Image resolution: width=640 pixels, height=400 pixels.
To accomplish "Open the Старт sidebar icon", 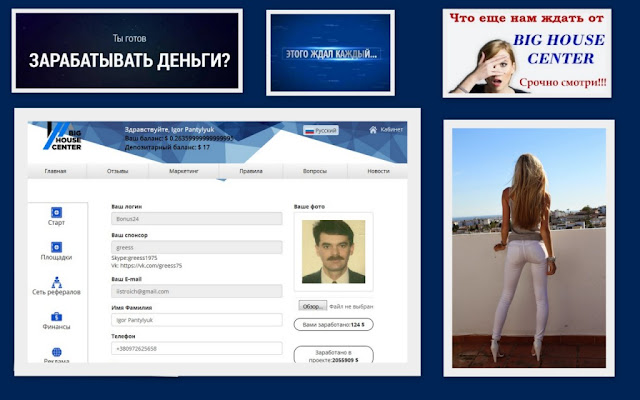I will click(56, 212).
